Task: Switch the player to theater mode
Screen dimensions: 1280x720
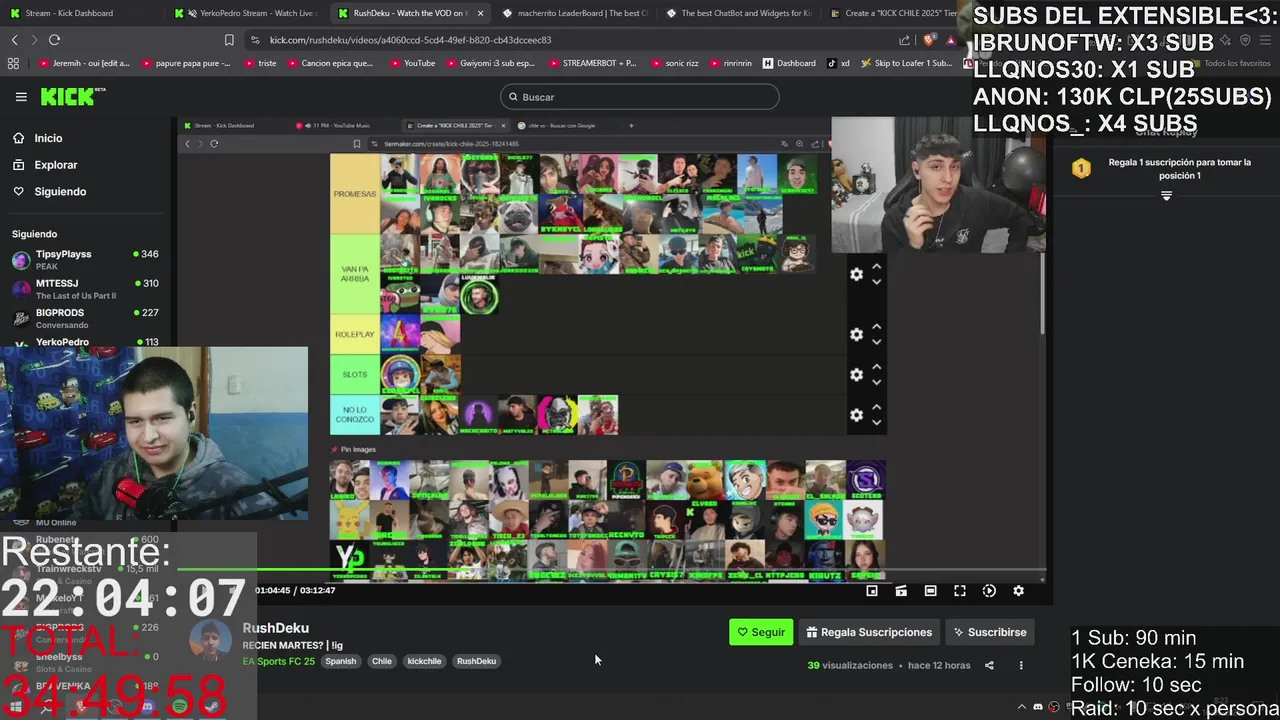Action: tap(930, 591)
